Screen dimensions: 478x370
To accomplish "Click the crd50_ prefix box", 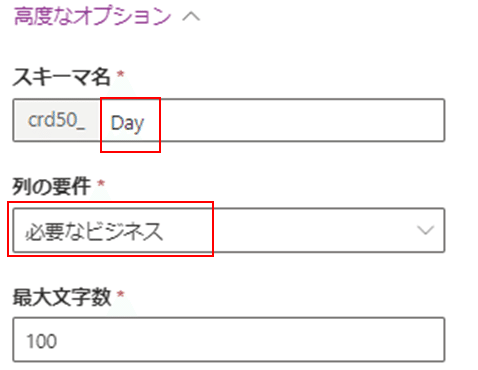I will (x=57, y=120).
